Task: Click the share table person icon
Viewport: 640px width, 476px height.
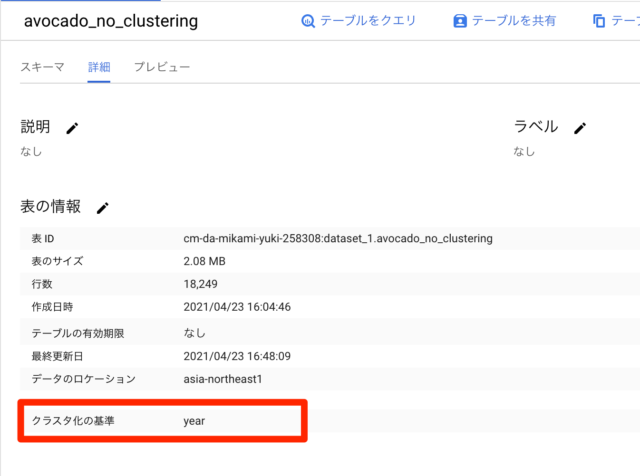Action: 459,21
